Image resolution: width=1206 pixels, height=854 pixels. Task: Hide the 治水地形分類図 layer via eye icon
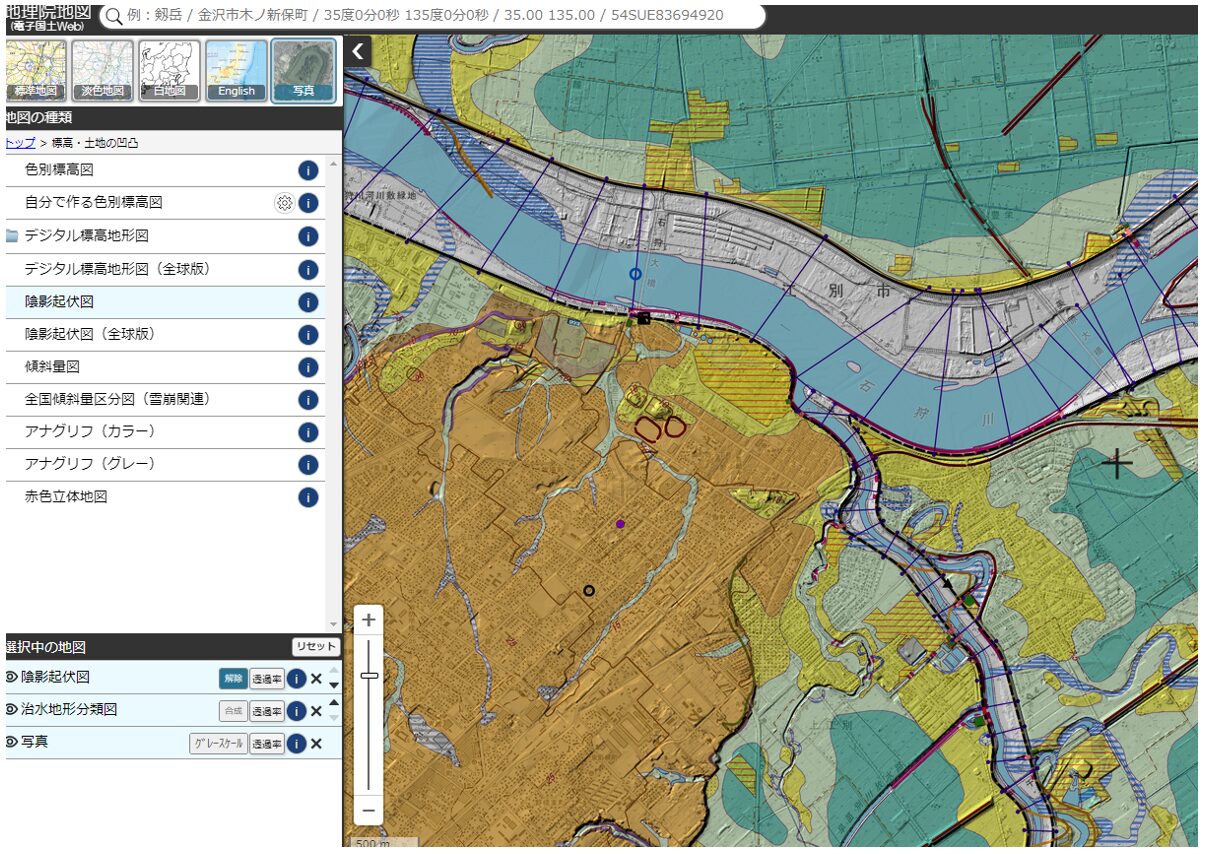tap(11, 710)
